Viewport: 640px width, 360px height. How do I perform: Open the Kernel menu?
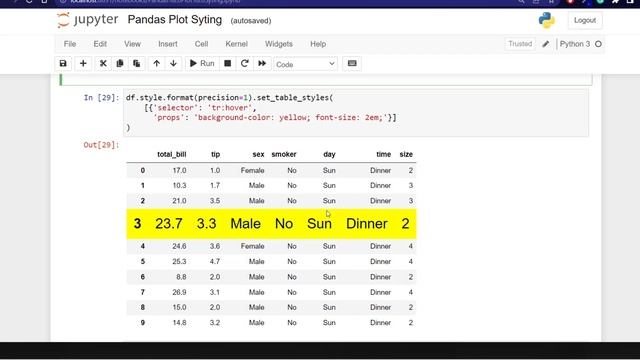236,44
